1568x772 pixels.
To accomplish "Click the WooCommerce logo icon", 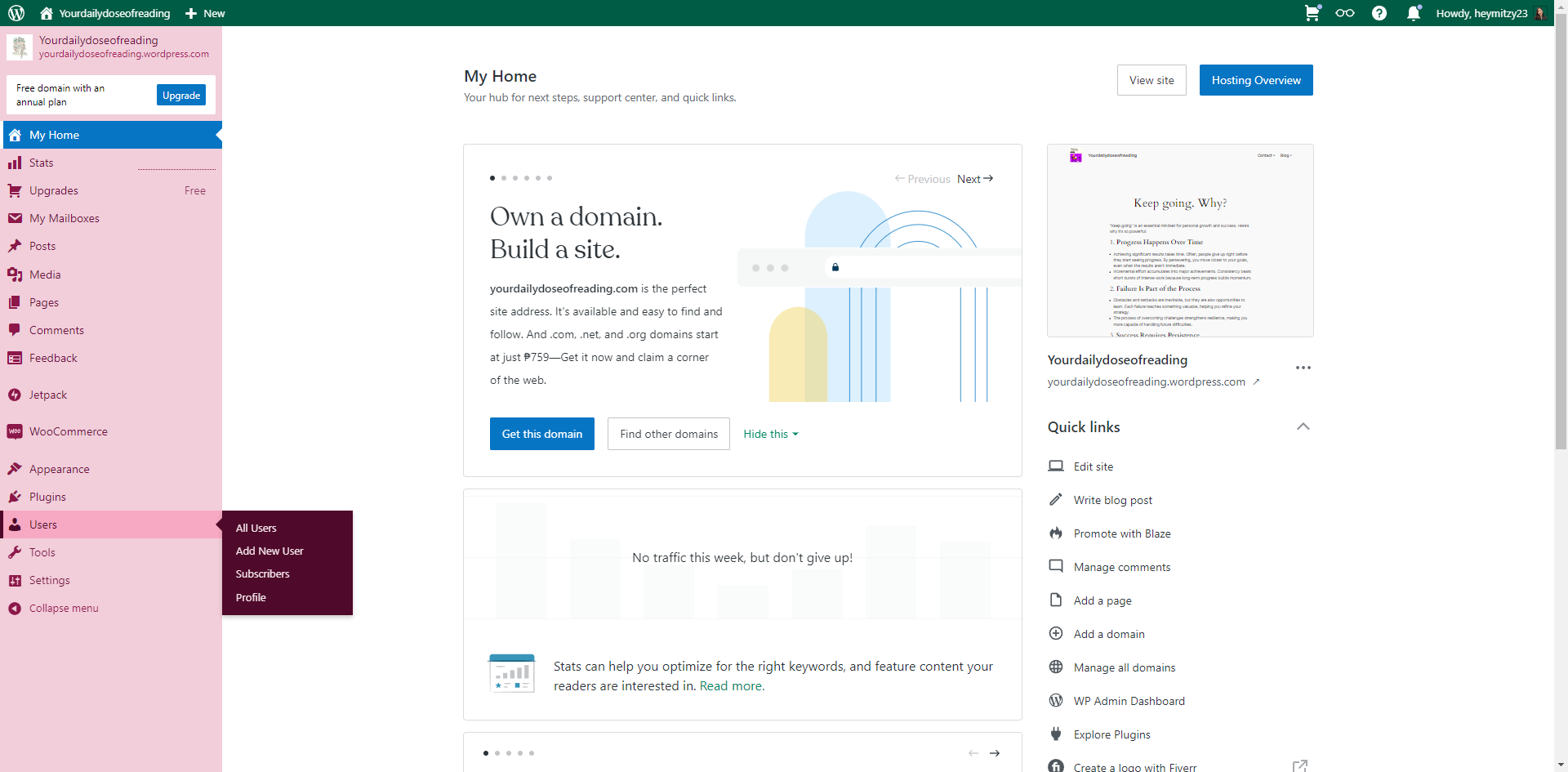I will click(x=15, y=431).
